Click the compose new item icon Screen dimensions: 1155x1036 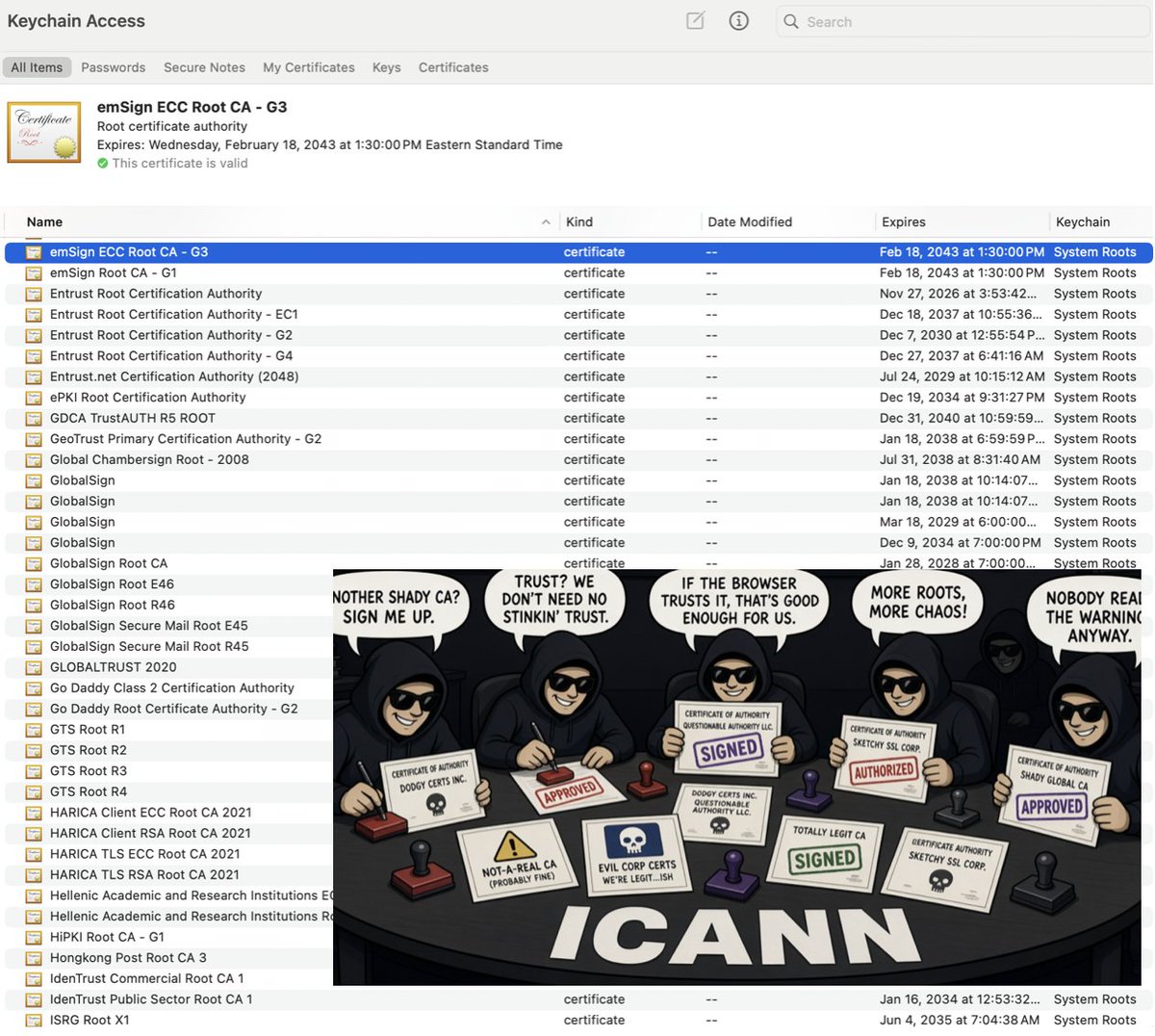tap(695, 21)
